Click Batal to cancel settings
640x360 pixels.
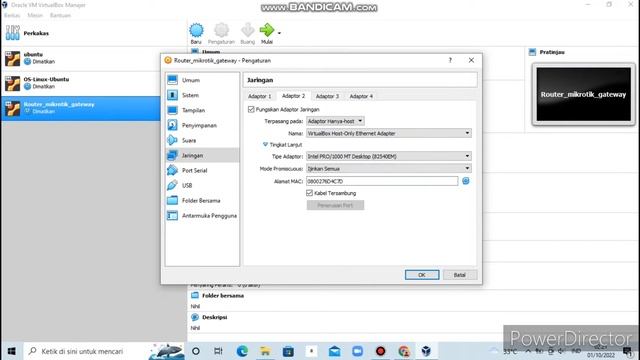460,275
